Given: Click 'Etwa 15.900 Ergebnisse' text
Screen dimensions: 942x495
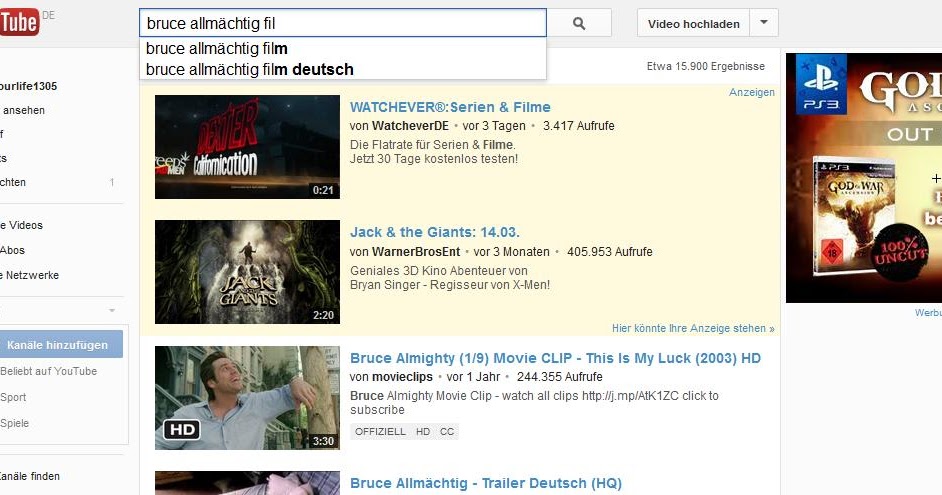Looking at the screenshot, I should click(705, 66).
